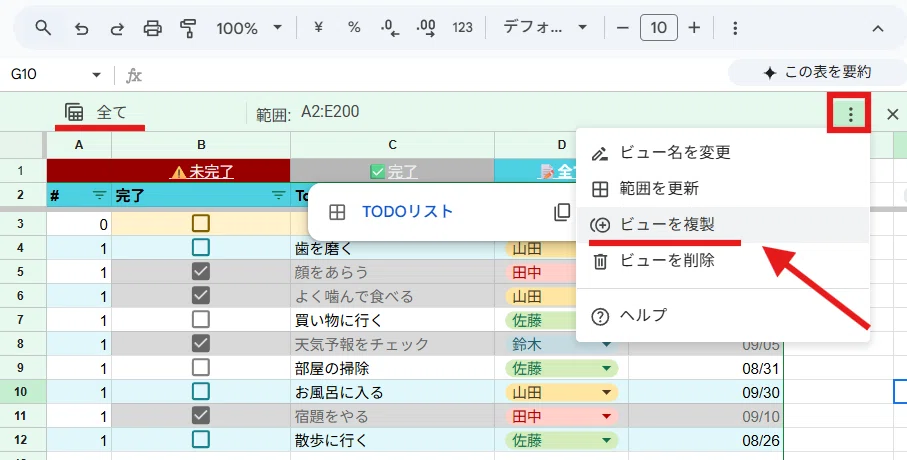The image size is (907, 460).
Task: Open the '佐藤' dropdown in row 9
Action: (x=606, y=368)
